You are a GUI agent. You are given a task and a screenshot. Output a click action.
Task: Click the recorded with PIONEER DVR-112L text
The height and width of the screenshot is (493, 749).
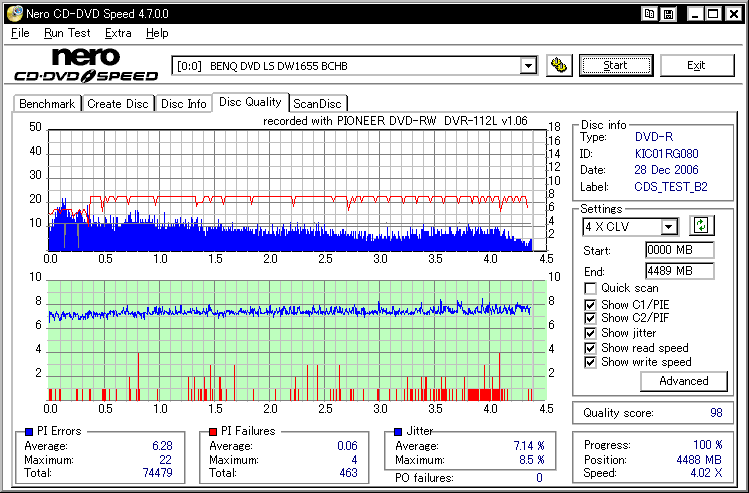(396, 121)
